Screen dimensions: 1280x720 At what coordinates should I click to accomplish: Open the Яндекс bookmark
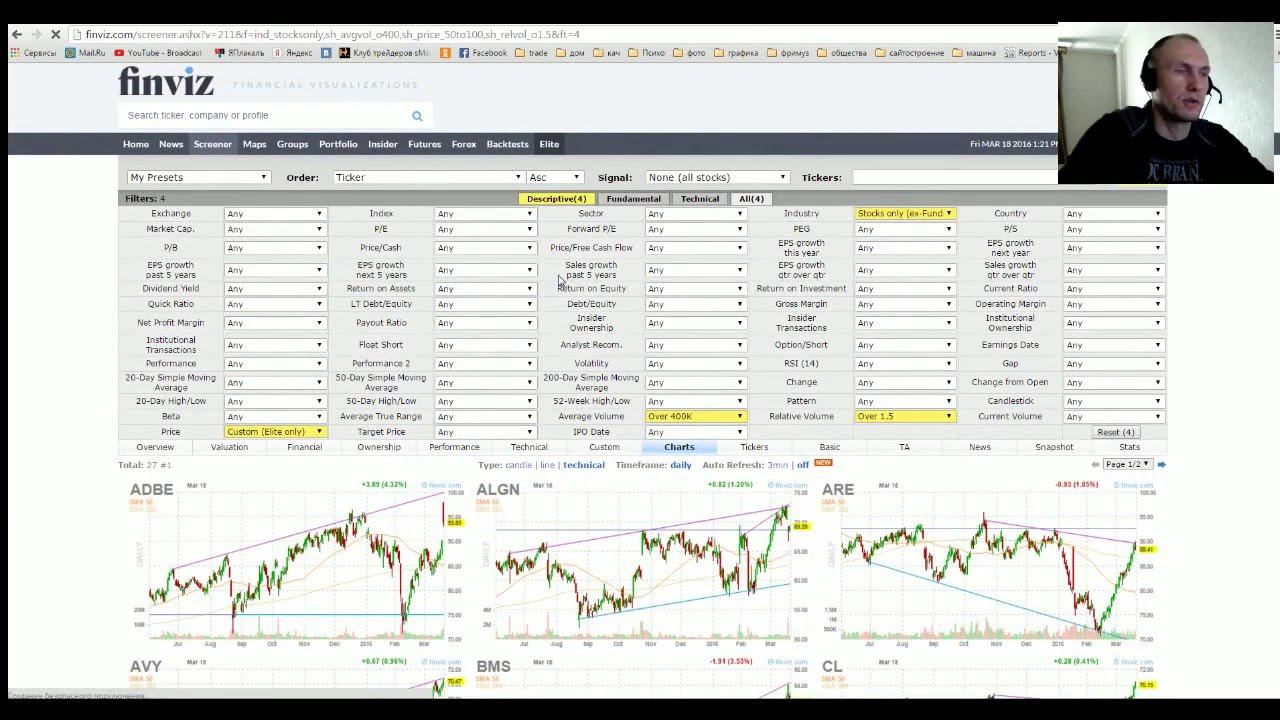[293, 53]
